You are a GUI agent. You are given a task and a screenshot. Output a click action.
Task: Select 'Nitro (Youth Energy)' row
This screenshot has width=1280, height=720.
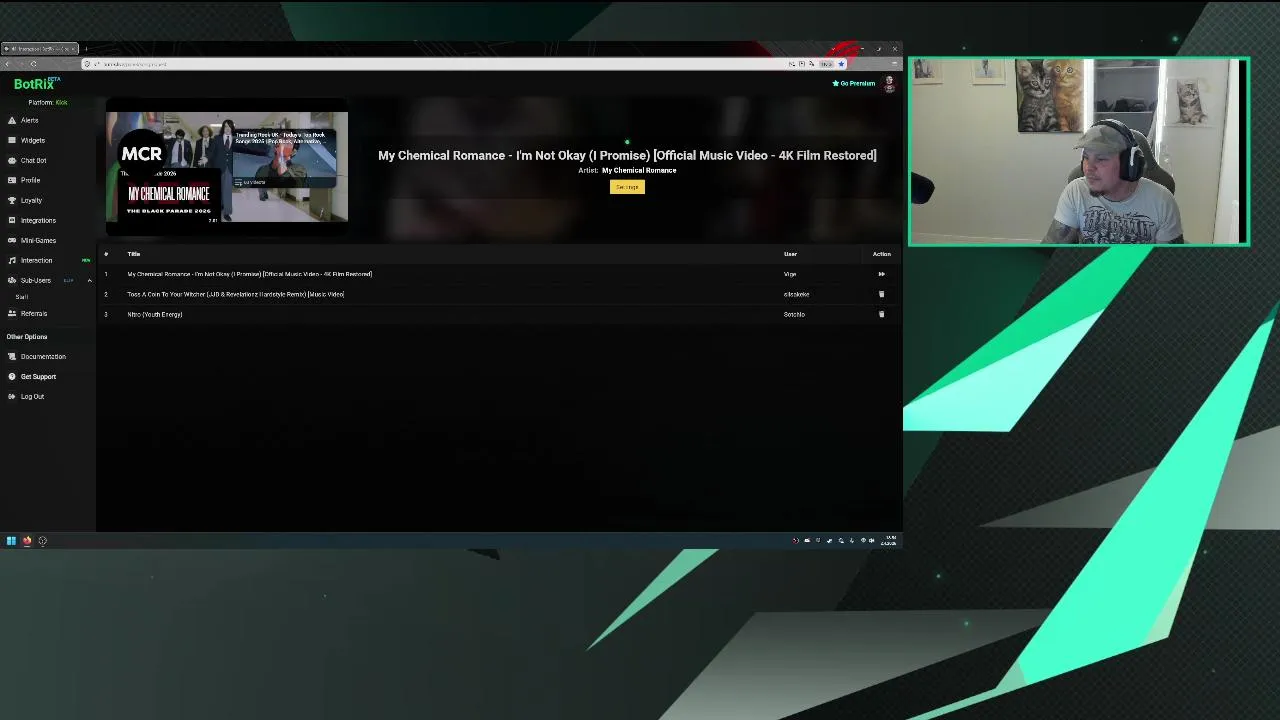point(498,314)
